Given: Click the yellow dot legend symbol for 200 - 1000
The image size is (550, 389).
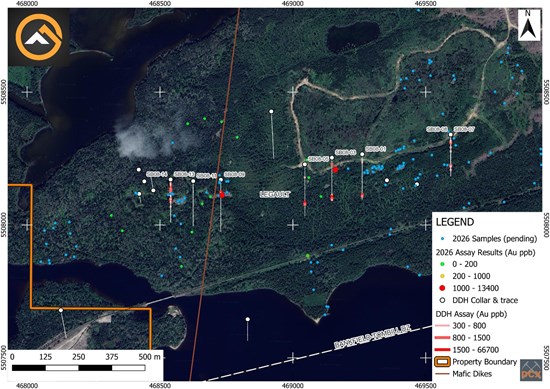Looking at the screenshot, I should click(x=442, y=276).
